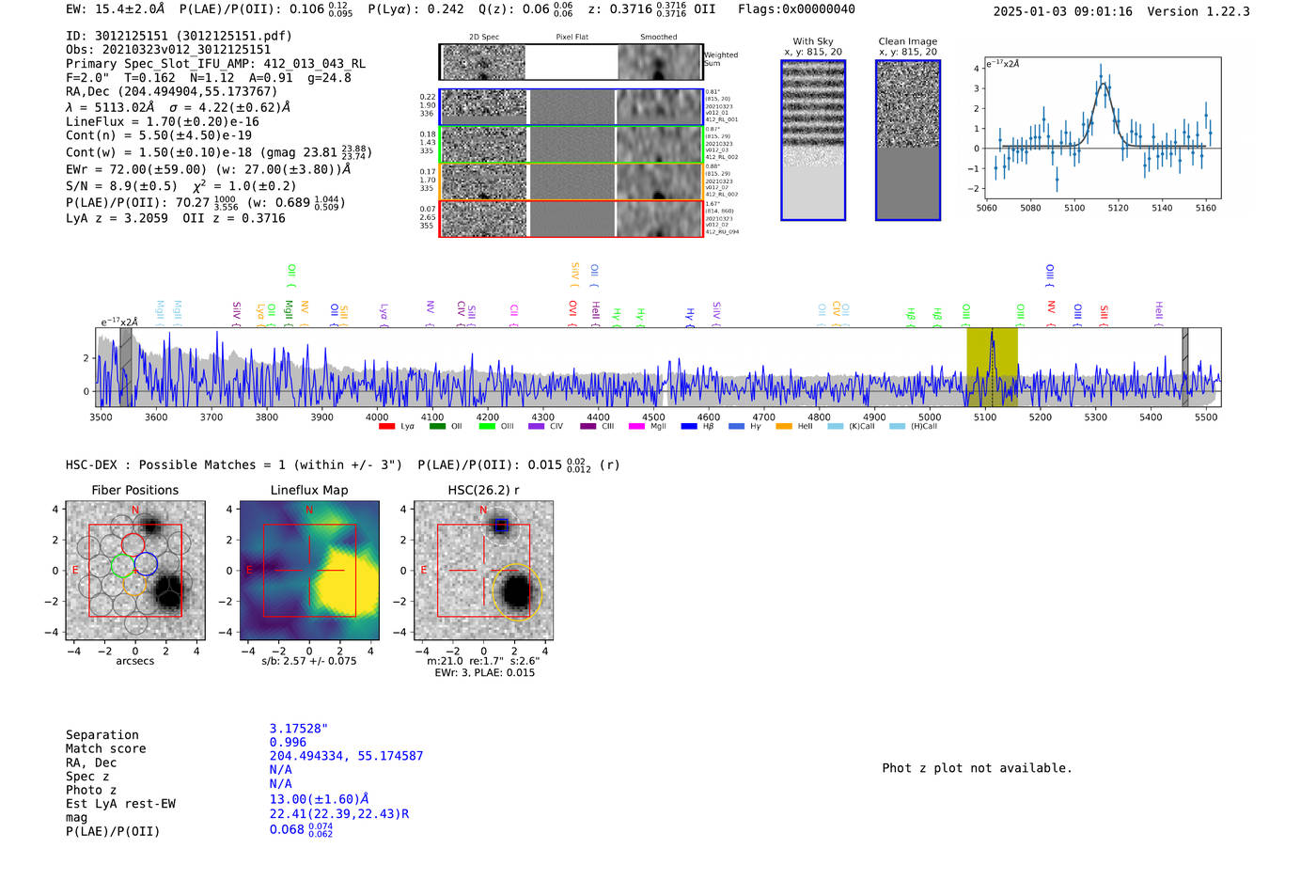Click the dark green OII legend swatch
This screenshot has width=1316, height=896.
[437, 427]
